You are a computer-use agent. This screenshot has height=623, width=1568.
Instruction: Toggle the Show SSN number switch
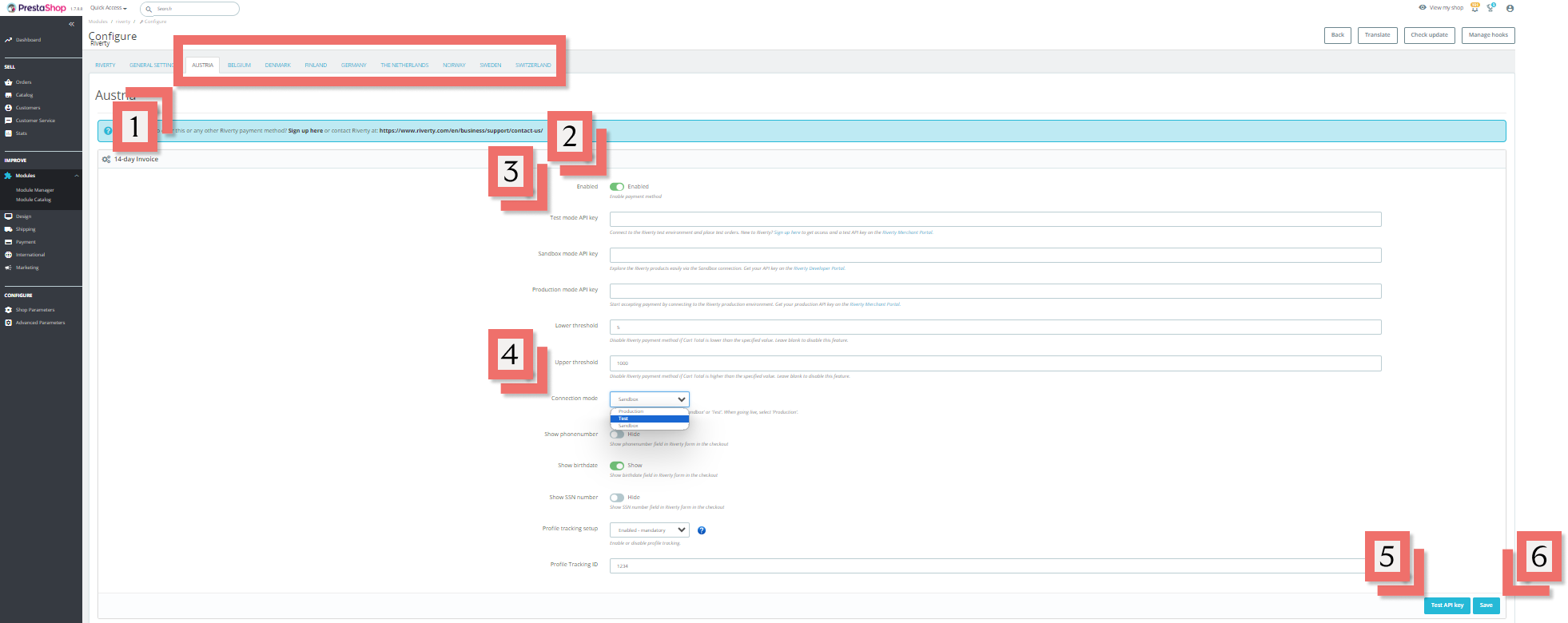point(617,498)
